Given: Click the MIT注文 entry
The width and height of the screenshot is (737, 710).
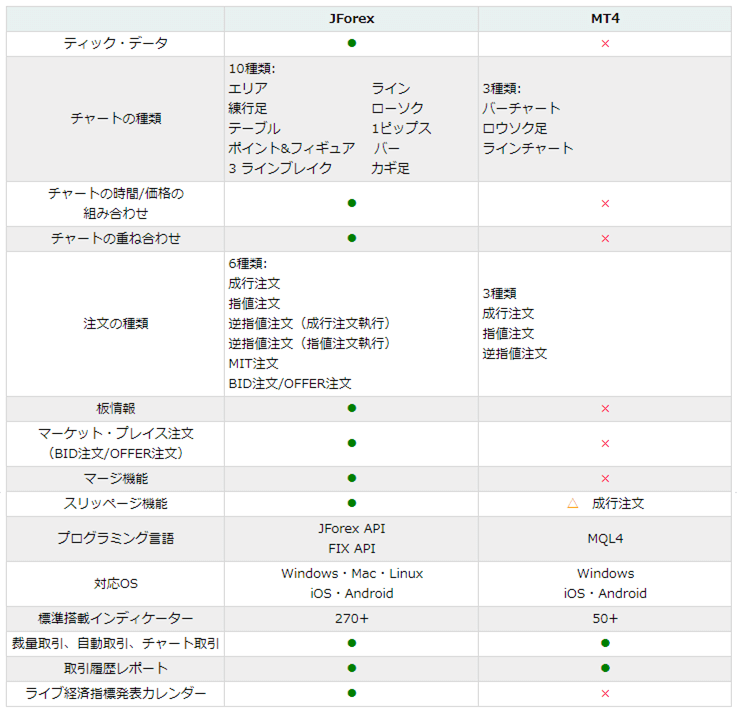Looking at the screenshot, I should tap(253, 363).
